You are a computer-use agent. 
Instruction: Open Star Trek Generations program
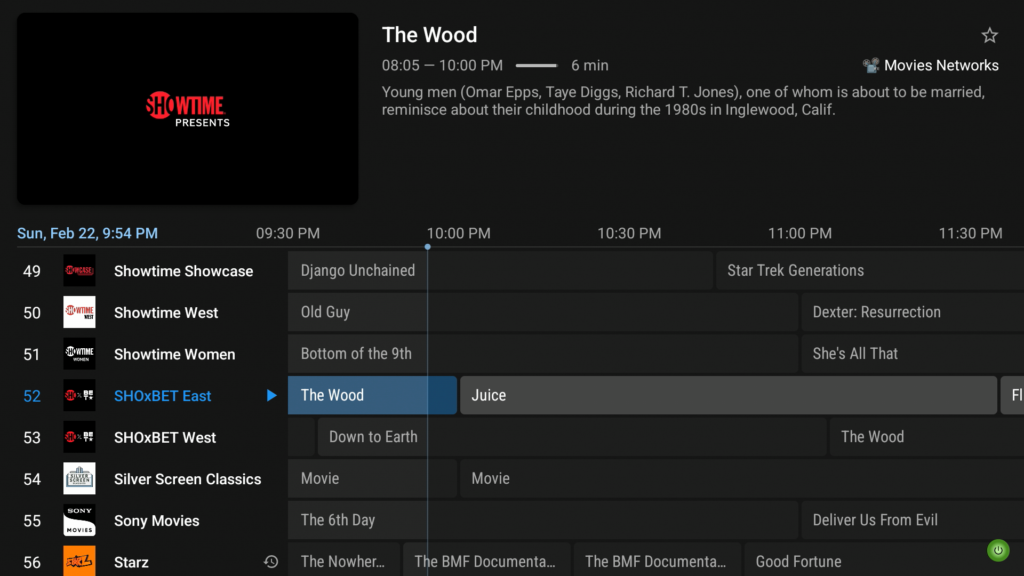tap(868, 271)
